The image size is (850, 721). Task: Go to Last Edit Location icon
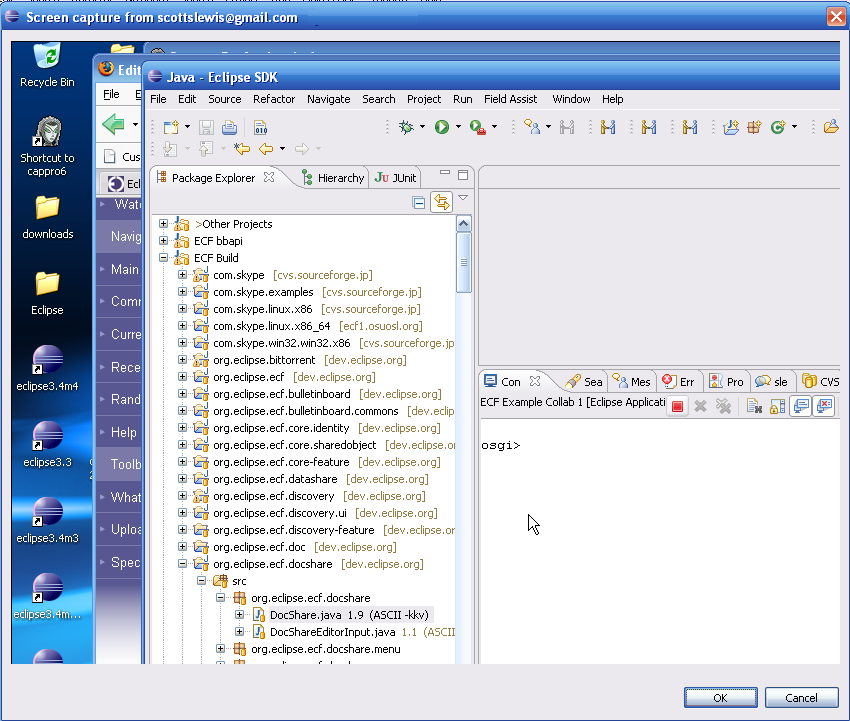[x=242, y=149]
